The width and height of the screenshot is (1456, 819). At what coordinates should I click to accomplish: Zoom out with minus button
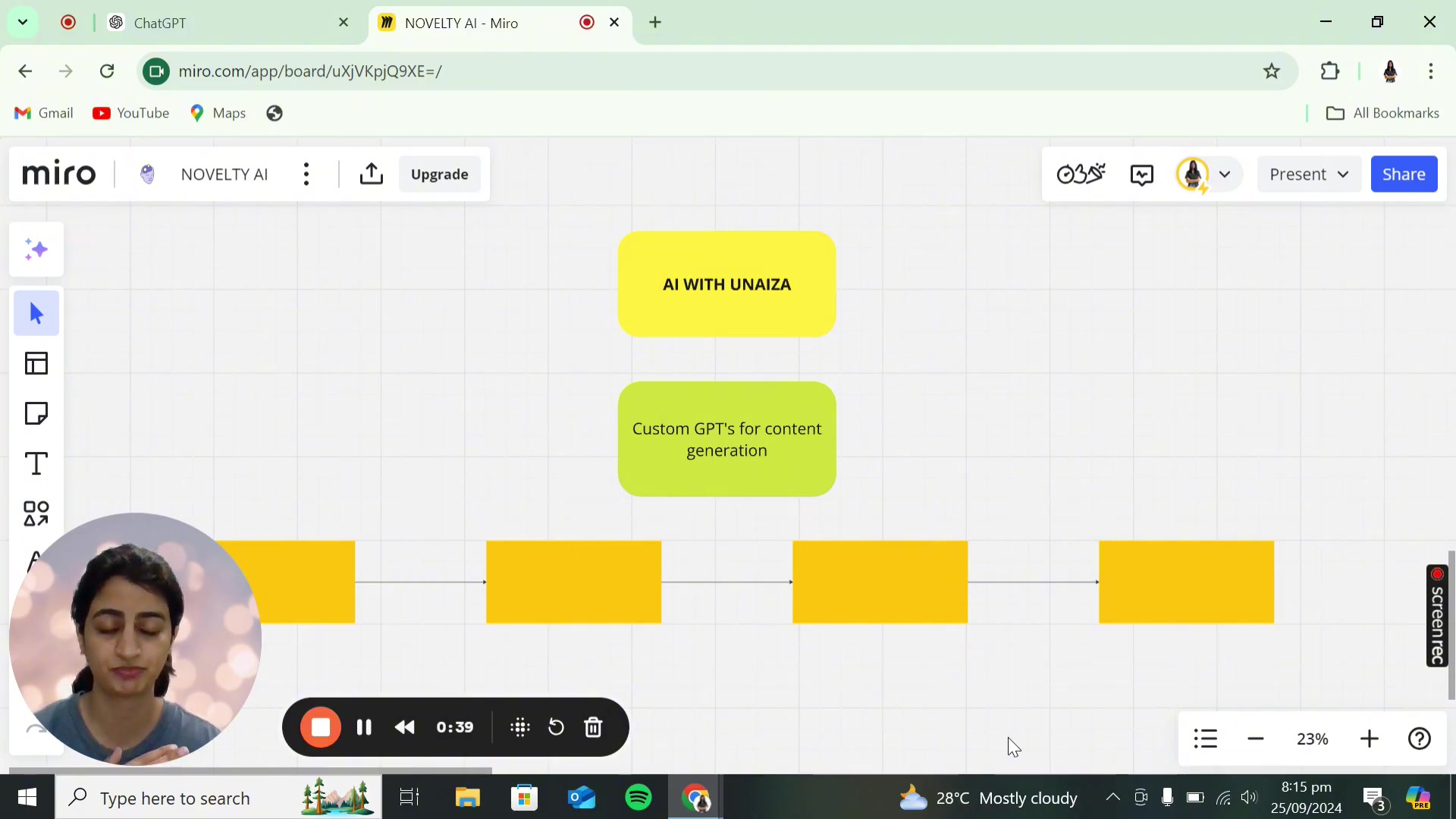1256,739
